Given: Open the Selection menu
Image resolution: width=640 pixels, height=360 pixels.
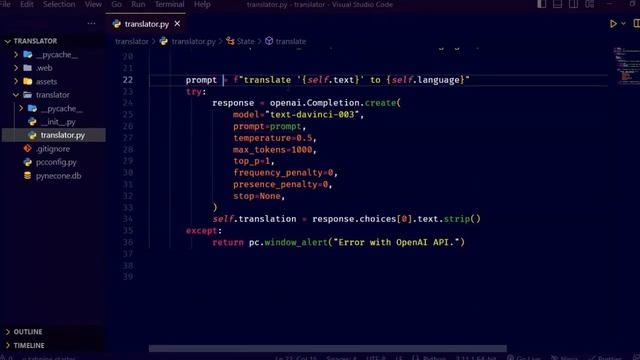Looking at the screenshot, I should click(x=59, y=4).
